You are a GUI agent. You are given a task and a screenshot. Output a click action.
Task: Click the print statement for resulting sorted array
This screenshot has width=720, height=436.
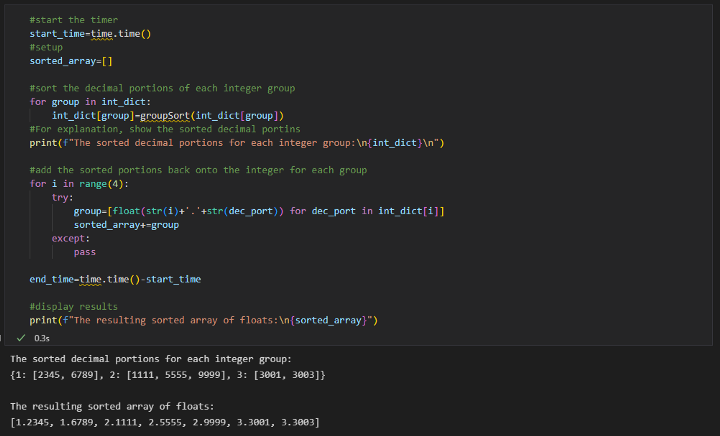[203, 320]
